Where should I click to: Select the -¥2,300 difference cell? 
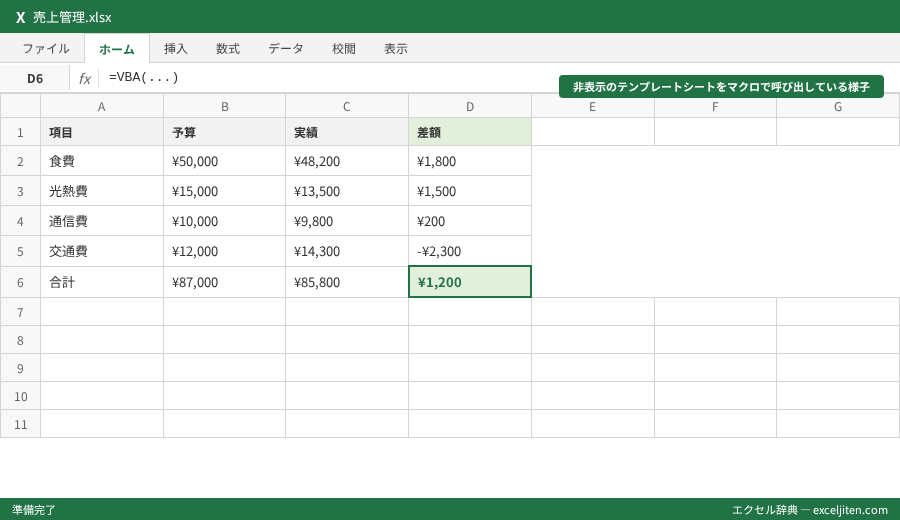pos(470,251)
